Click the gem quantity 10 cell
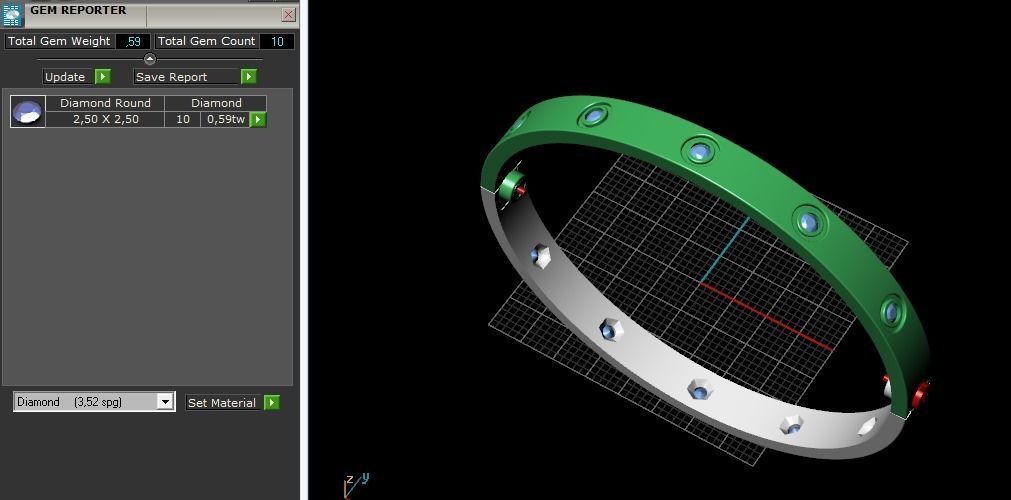Viewport: 1011px width, 500px height. (x=182, y=119)
